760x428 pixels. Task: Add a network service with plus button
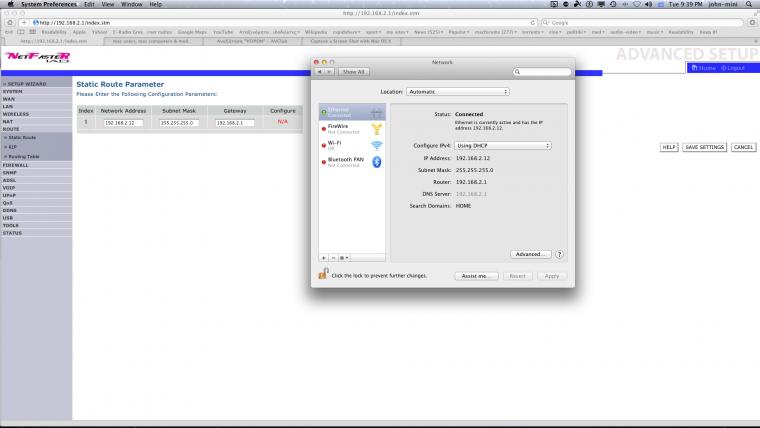(324, 257)
